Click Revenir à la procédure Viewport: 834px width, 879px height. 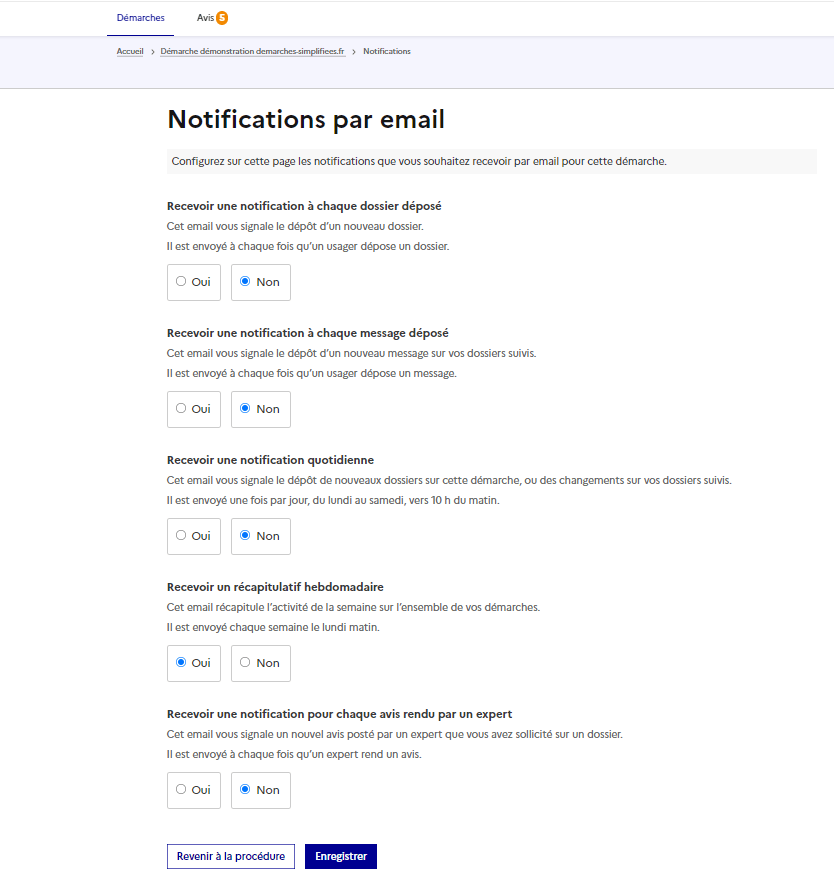(x=230, y=856)
